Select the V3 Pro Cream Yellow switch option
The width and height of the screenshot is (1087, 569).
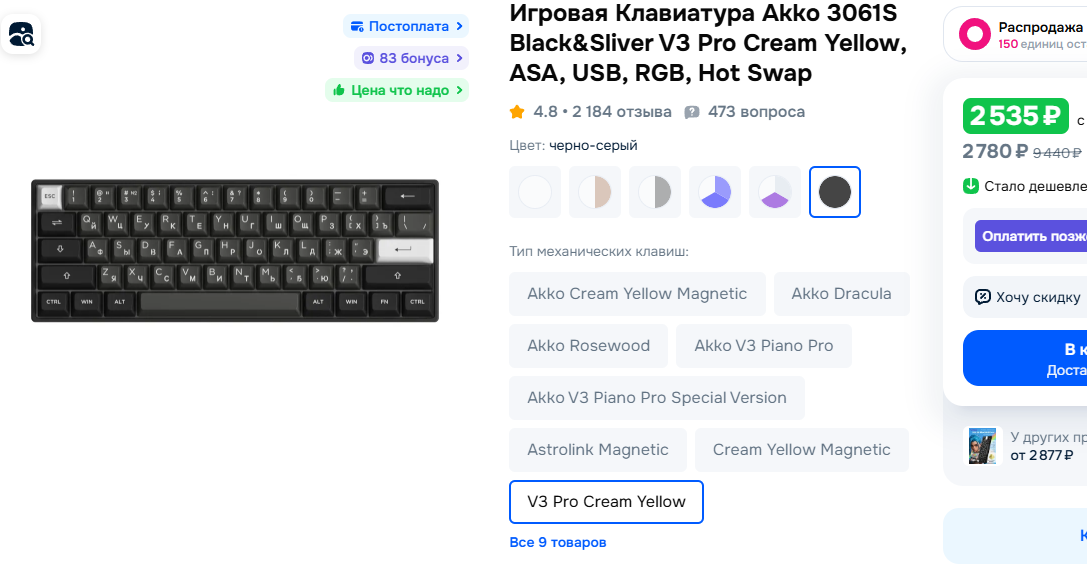coord(607,502)
